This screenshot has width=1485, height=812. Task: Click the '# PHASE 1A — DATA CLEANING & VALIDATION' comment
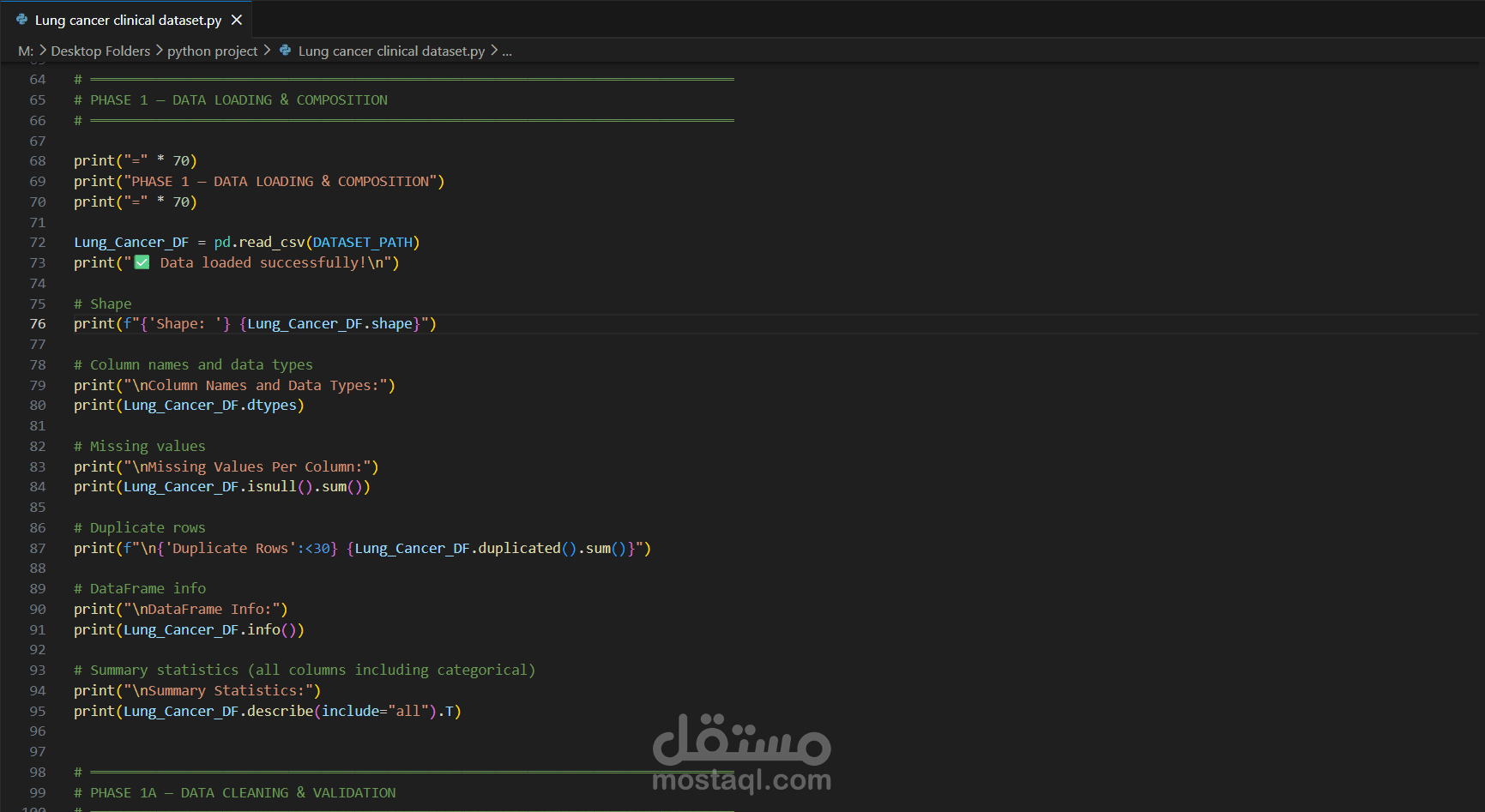coord(235,793)
